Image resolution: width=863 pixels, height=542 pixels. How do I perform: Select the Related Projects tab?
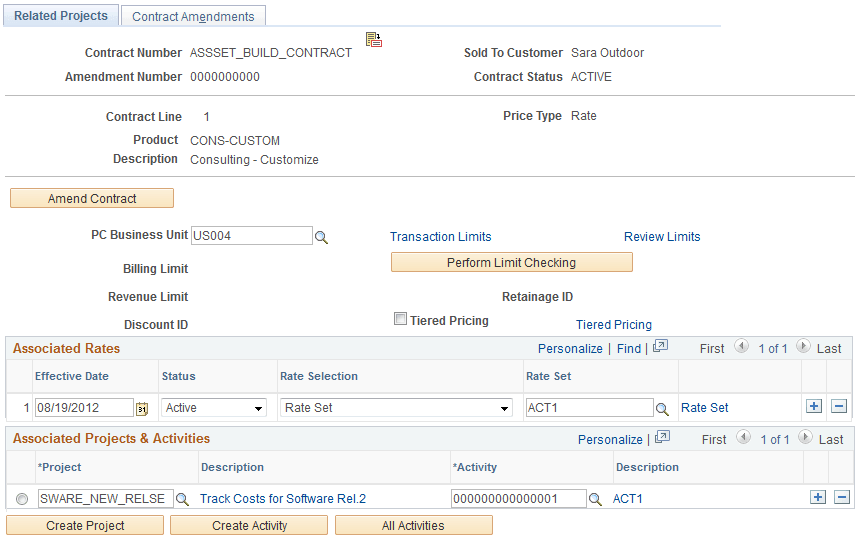pos(61,16)
